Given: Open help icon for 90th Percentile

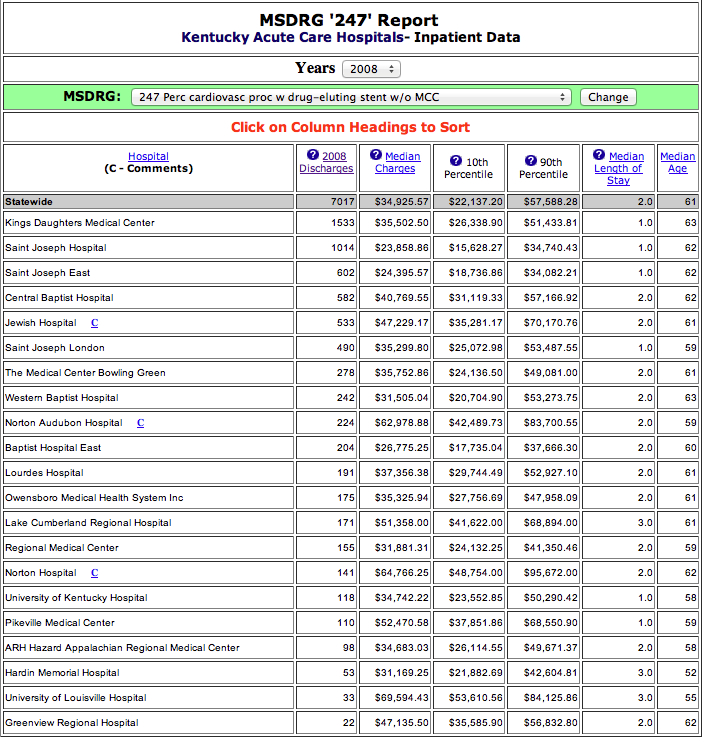Looking at the screenshot, I should point(530,161).
